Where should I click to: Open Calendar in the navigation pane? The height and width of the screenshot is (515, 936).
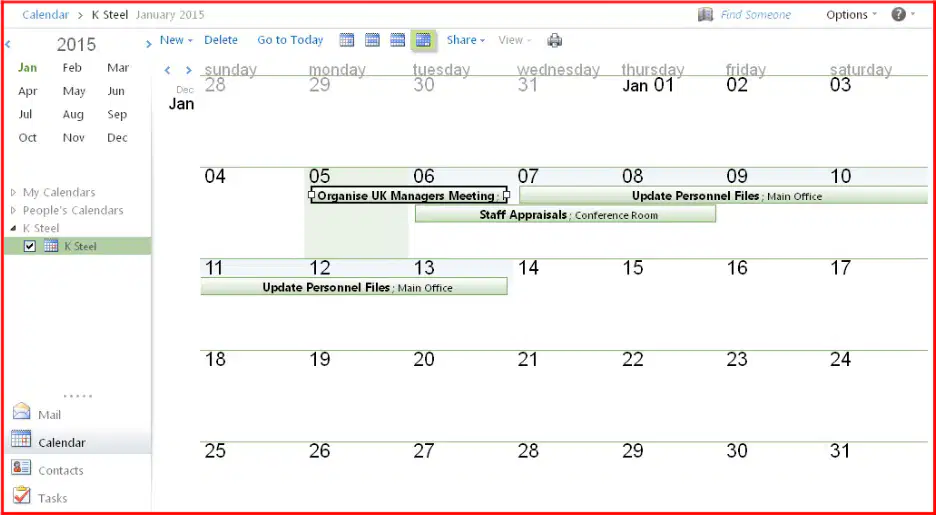(78, 442)
